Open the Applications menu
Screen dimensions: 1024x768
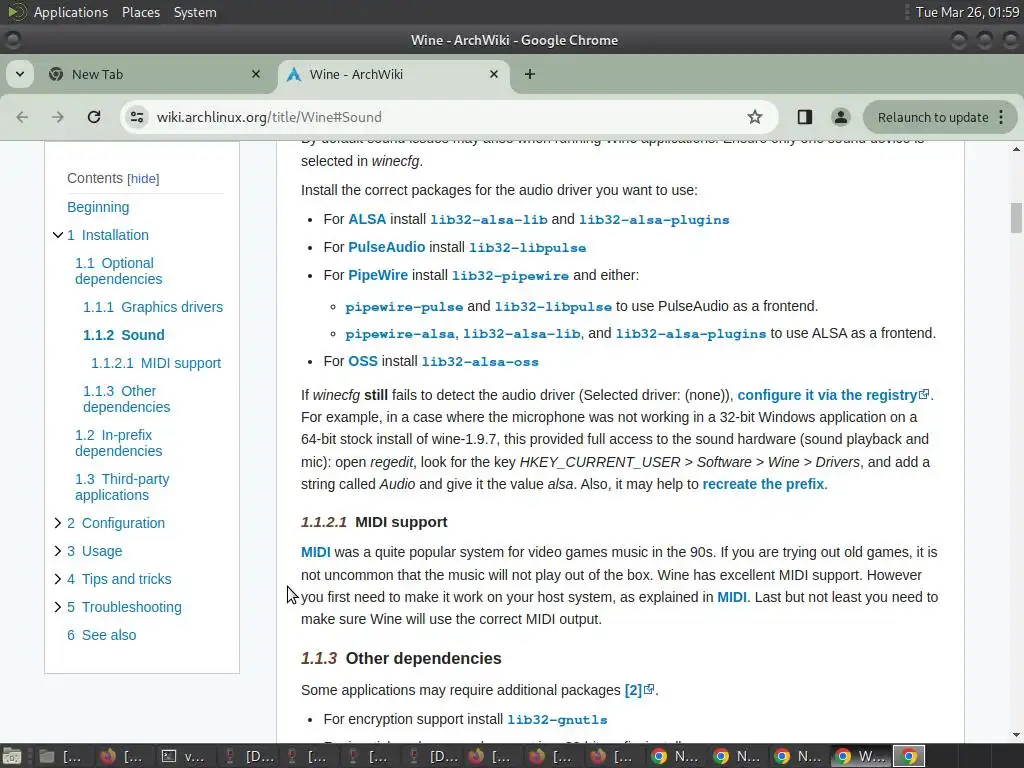pos(71,12)
